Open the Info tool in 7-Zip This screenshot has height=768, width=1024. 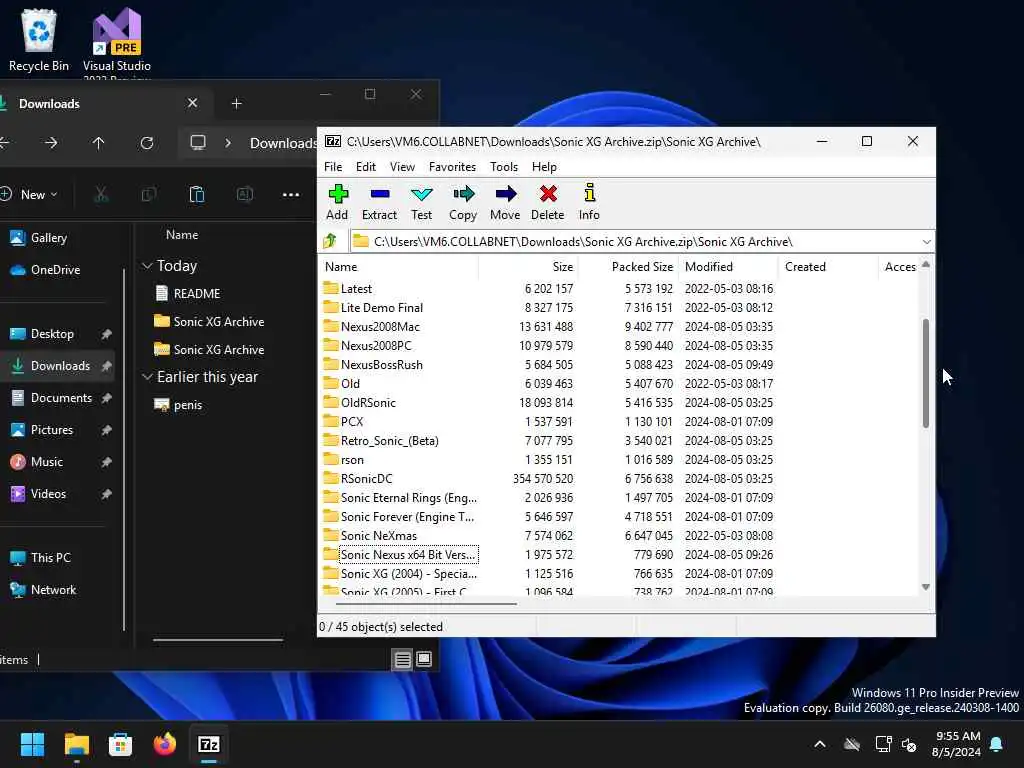point(589,202)
